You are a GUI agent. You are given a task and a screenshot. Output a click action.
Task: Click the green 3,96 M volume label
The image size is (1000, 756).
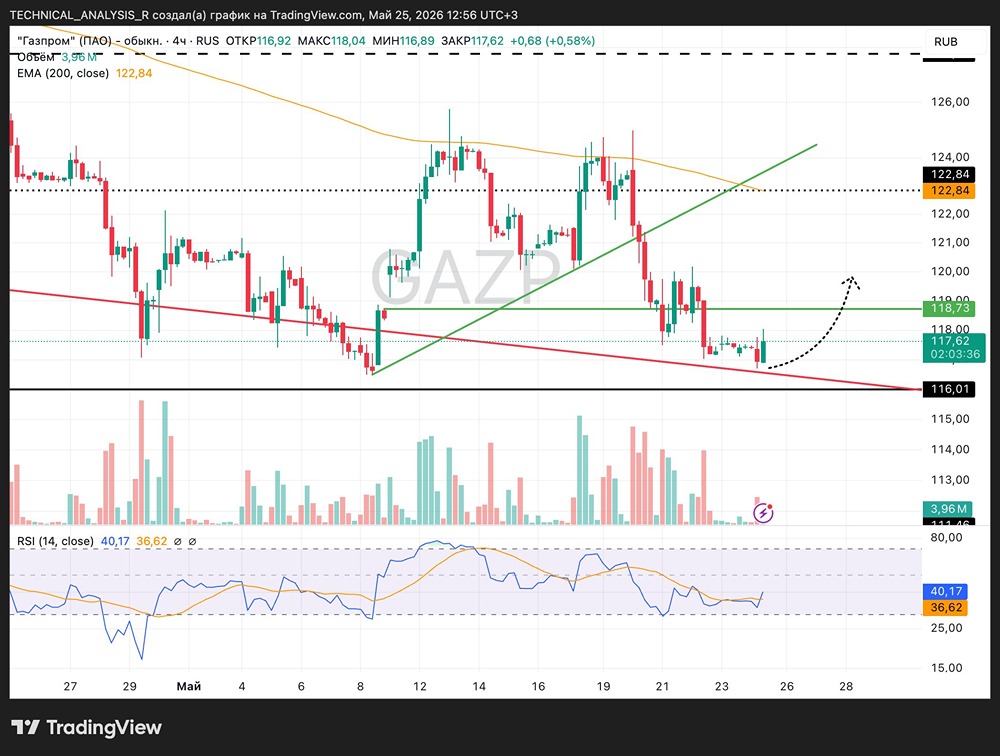(x=948, y=508)
